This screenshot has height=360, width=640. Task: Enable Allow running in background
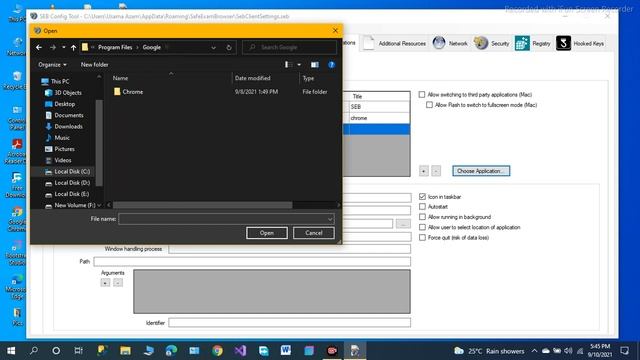422,217
